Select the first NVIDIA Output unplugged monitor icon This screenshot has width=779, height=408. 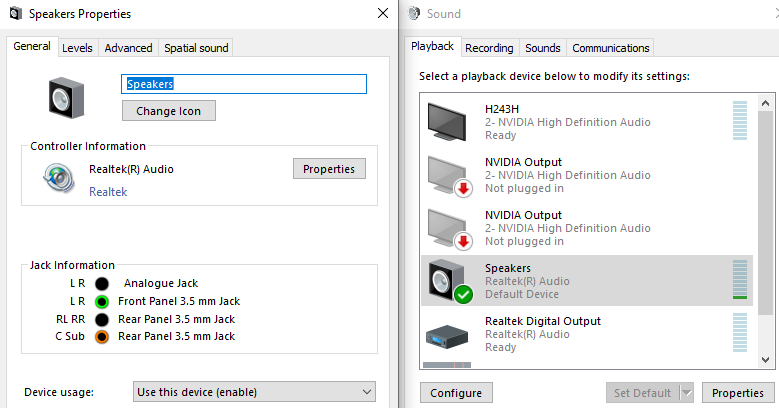point(450,176)
